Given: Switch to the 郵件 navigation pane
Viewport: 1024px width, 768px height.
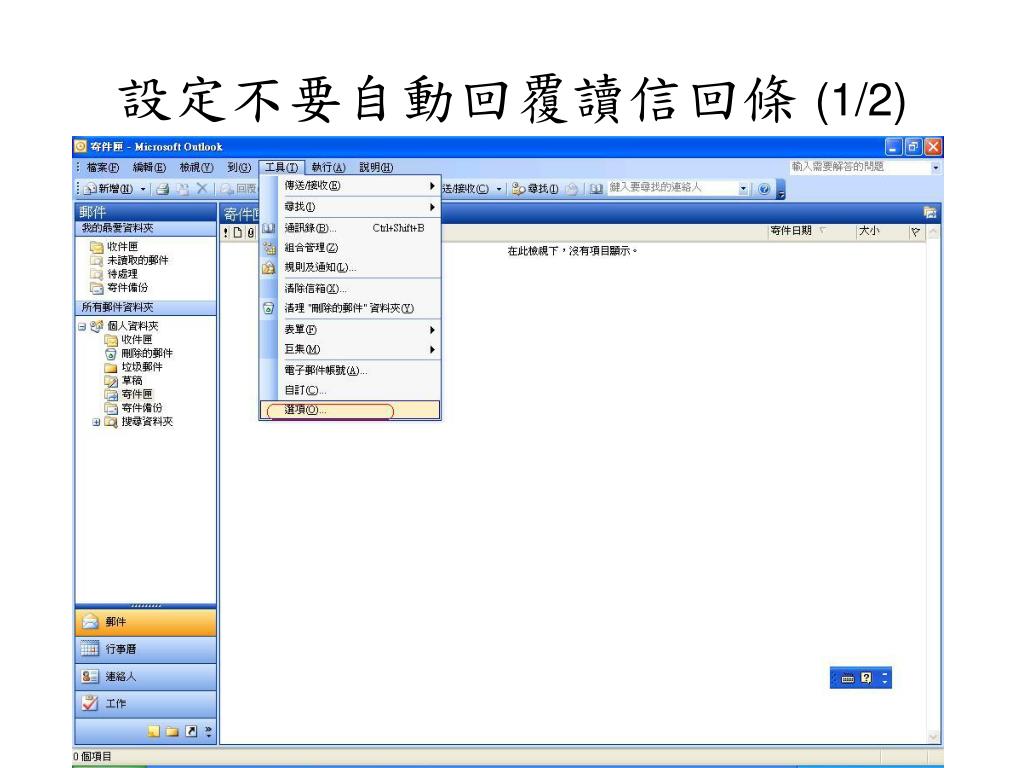Looking at the screenshot, I should [146, 622].
